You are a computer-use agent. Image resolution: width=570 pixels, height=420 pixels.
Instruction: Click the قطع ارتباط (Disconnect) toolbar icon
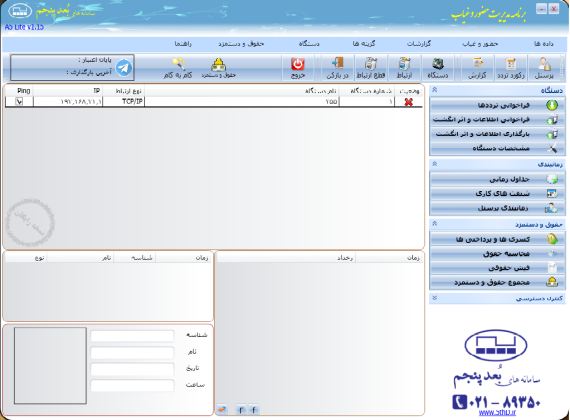click(x=371, y=68)
